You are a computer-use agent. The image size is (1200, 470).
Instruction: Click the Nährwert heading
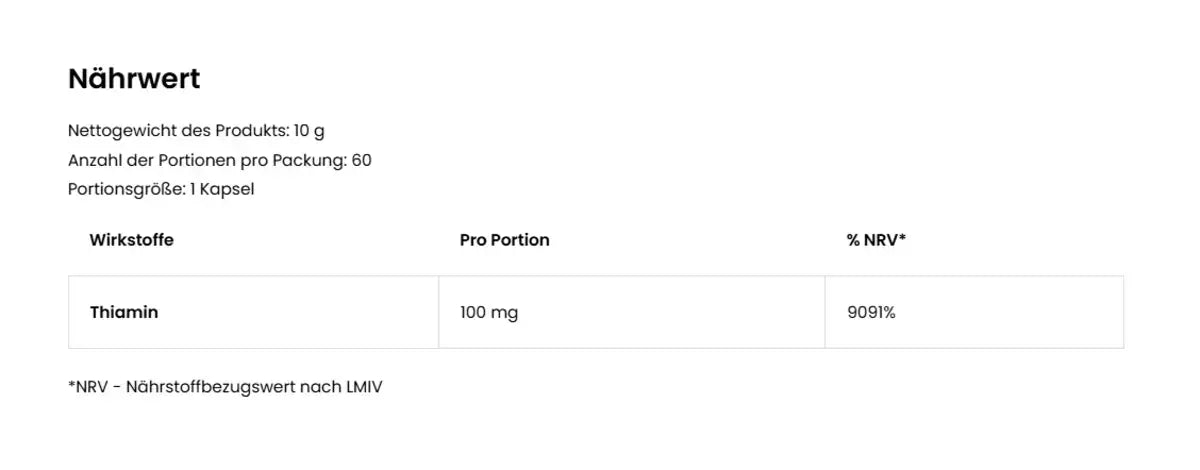point(134,79)
